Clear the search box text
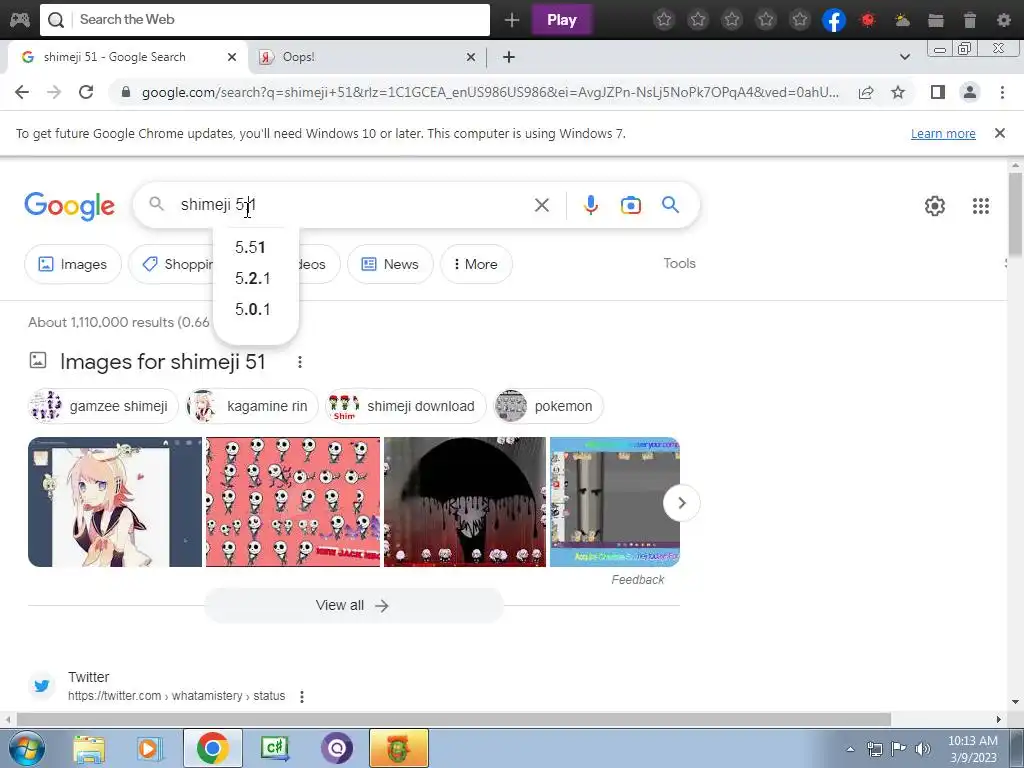1024x768 pixels. tap(541, 205)
